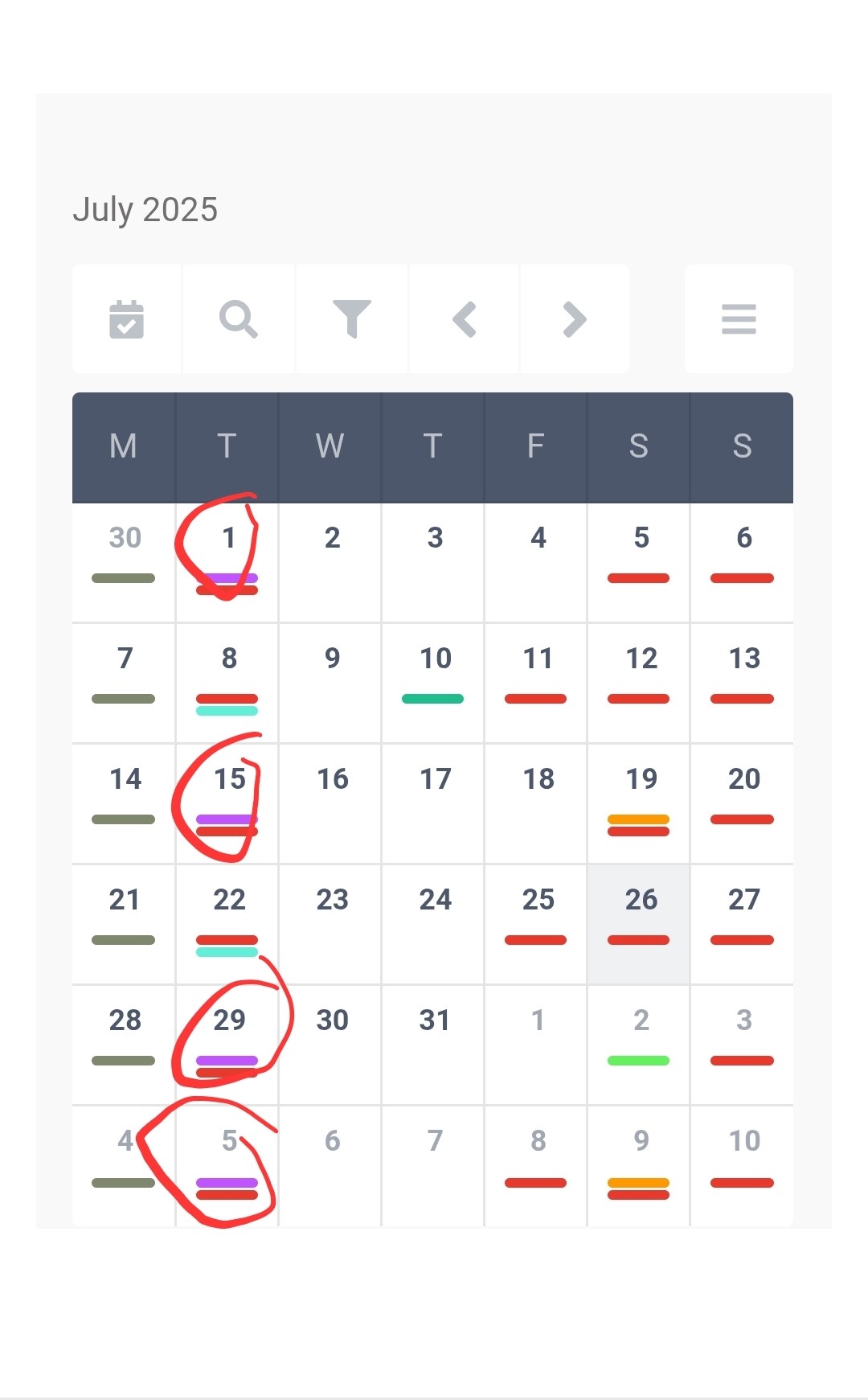Screen dimensions: 868x1400
Task: Go to next month with right chevron
Action: [x=575, y=319]
